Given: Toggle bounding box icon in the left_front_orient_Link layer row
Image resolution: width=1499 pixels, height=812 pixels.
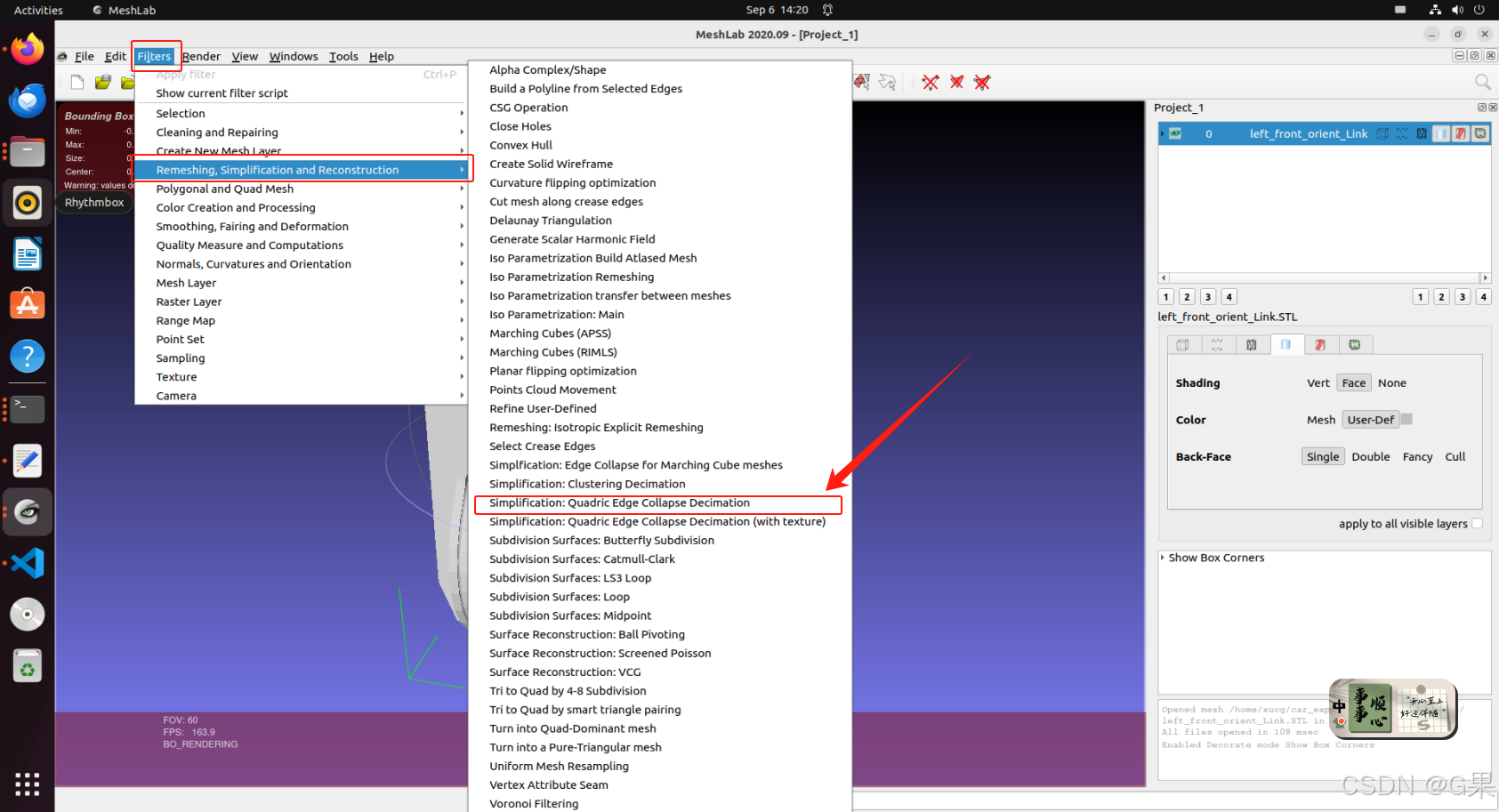Looking at the screenshot, I should pyautogui.click(x=1382, y=133).
